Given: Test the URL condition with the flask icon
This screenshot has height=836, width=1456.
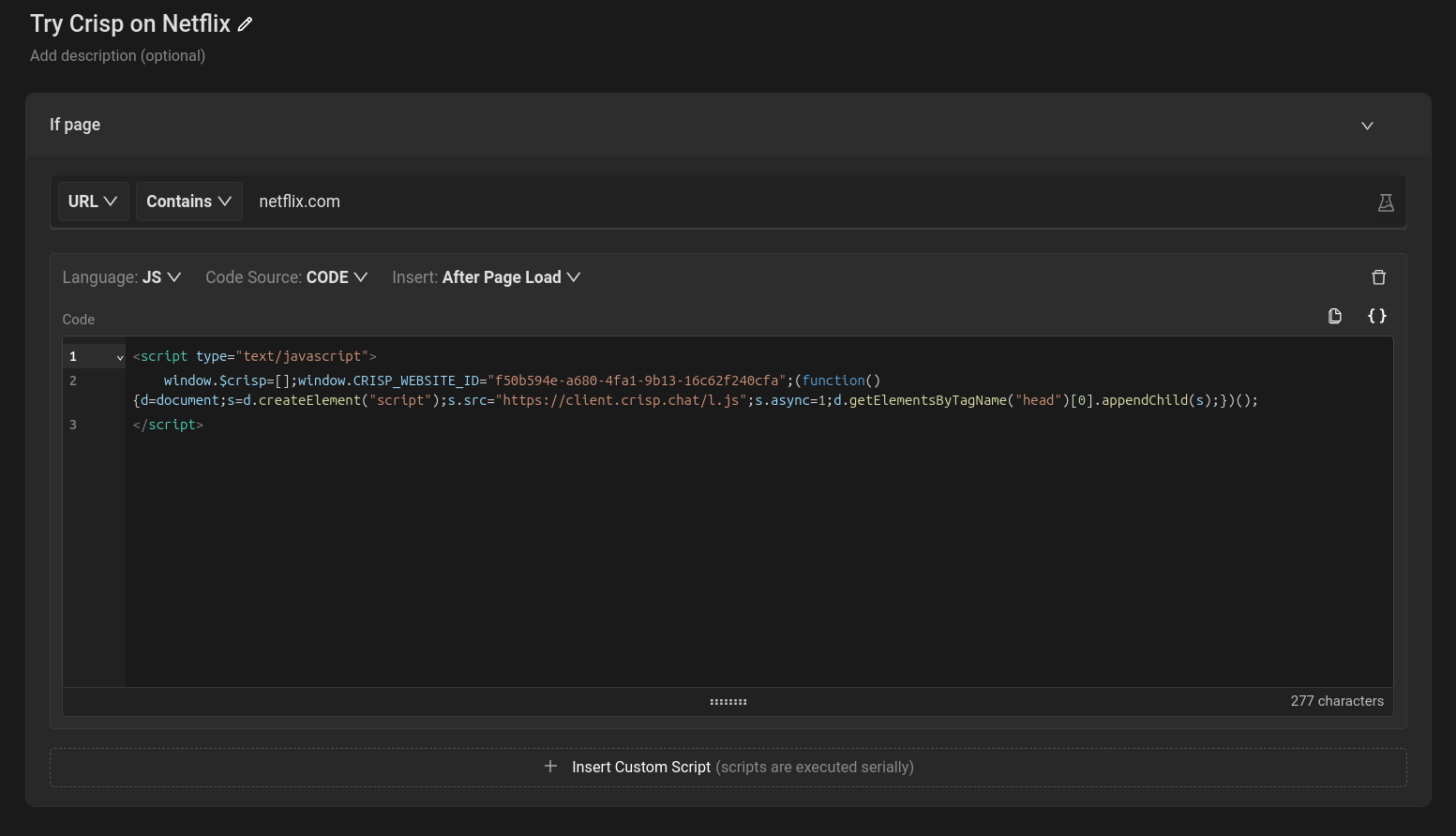Looking at the screenshot, I should pos(1386,202).
